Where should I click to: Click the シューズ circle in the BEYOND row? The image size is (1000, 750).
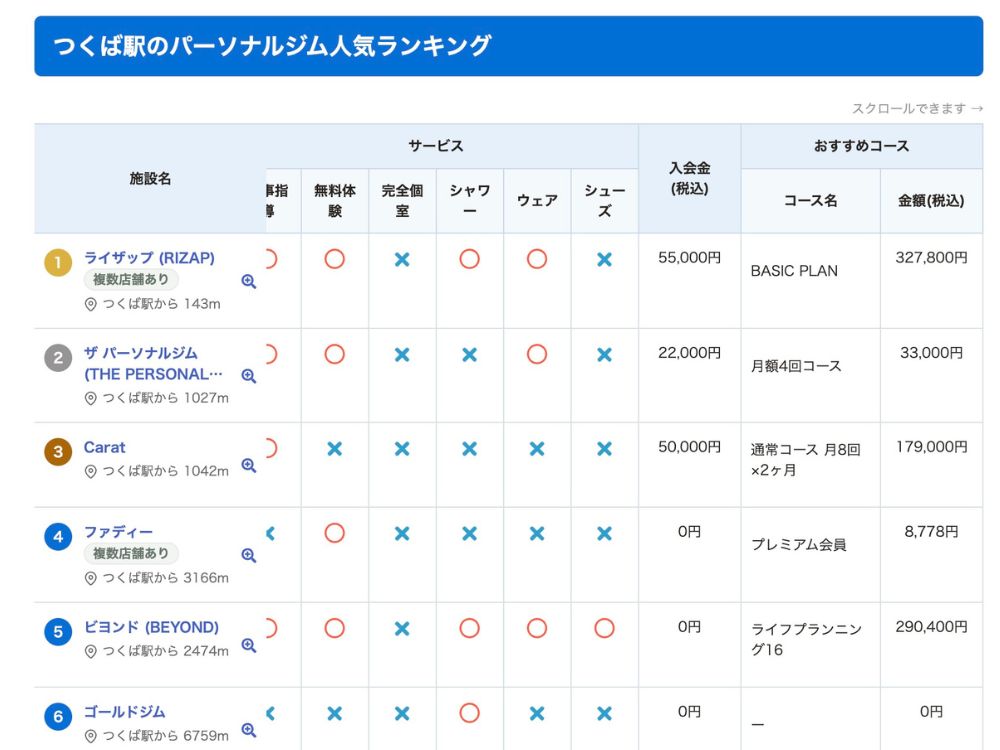(604, 628)
